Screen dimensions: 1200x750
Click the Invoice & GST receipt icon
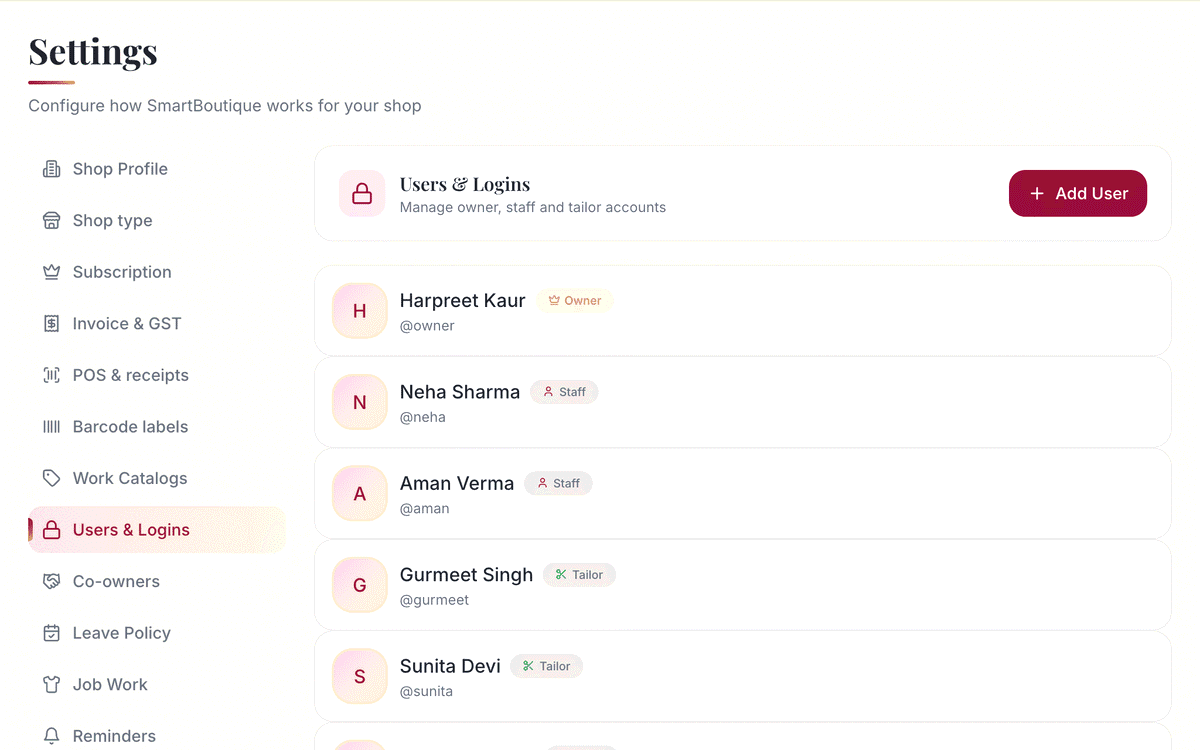pos(51,324)
